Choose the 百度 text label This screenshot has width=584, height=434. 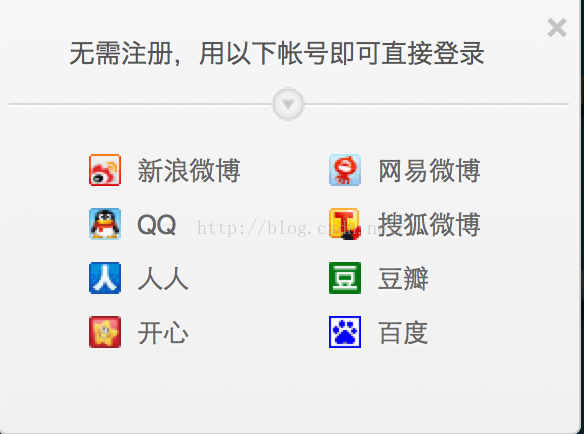[x=403, y=332]
